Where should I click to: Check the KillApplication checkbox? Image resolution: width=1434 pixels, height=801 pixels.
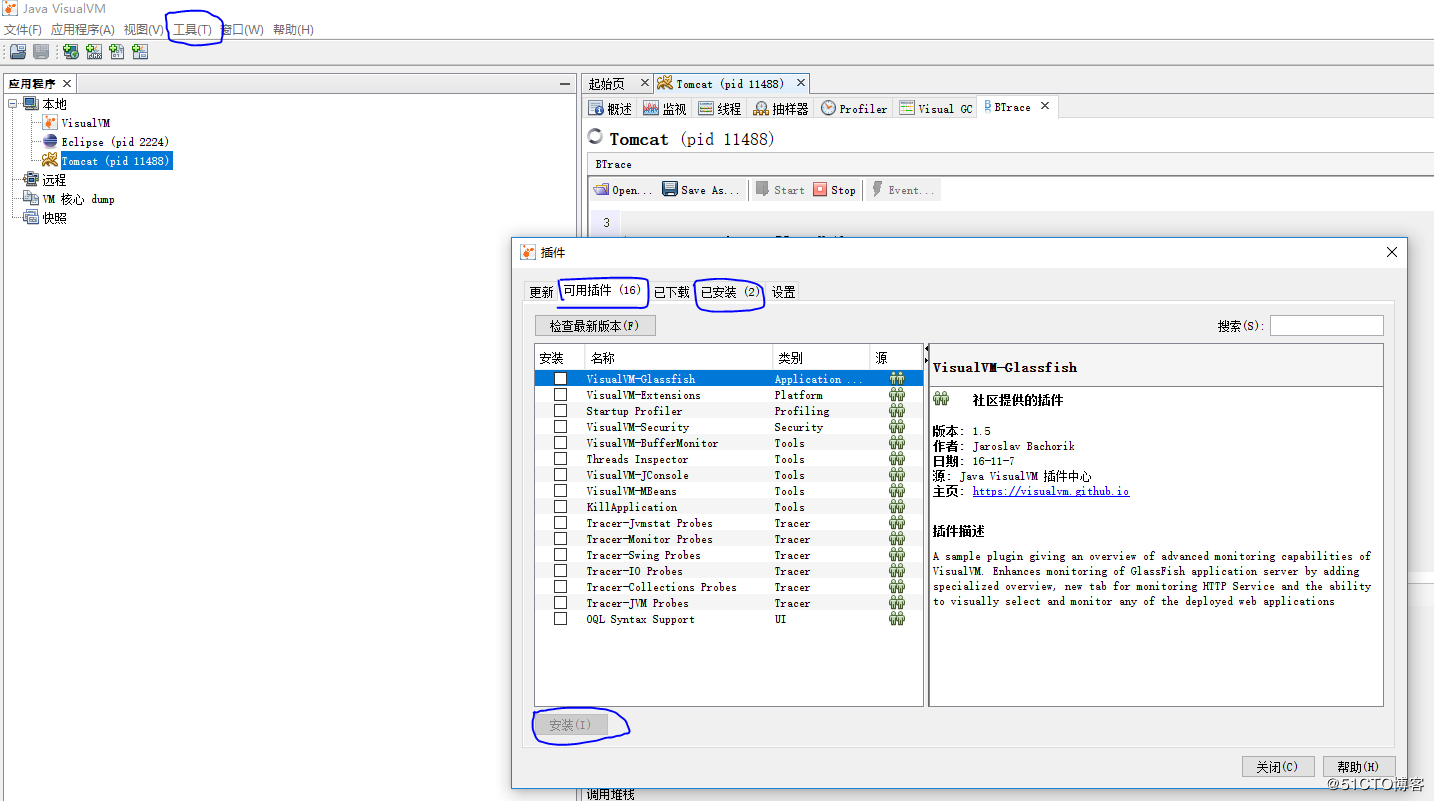coord(560,507)
